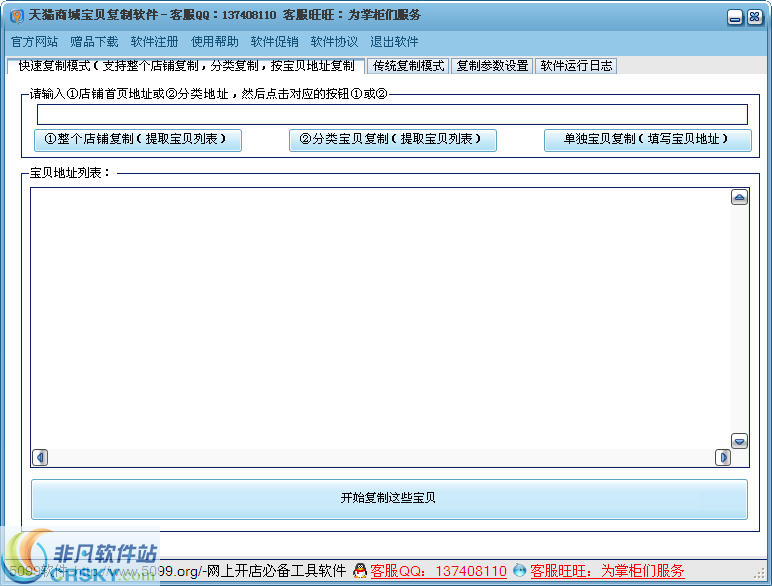Click the QQ penguin icon in status bar
Image resolution: width=772 pixels, height=586 pixels.
tap(360, 571)
